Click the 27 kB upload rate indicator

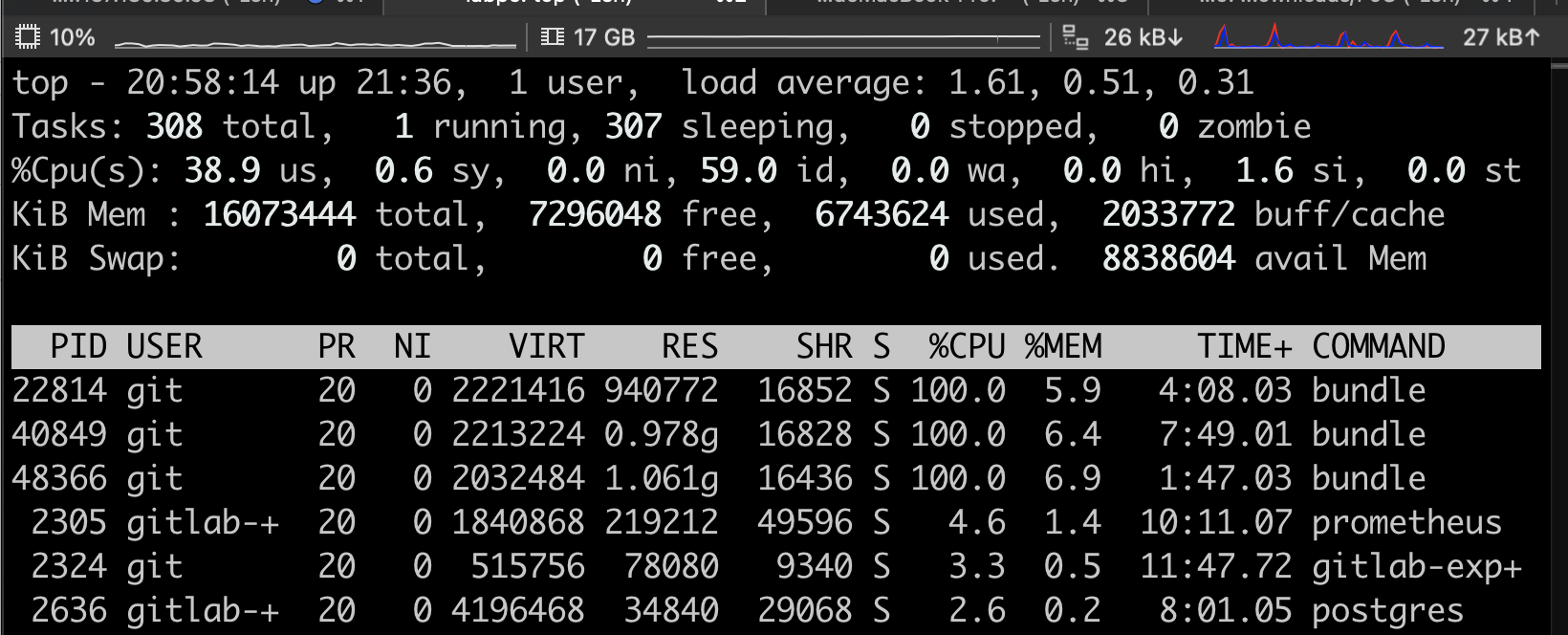[x=1501, y=37]
